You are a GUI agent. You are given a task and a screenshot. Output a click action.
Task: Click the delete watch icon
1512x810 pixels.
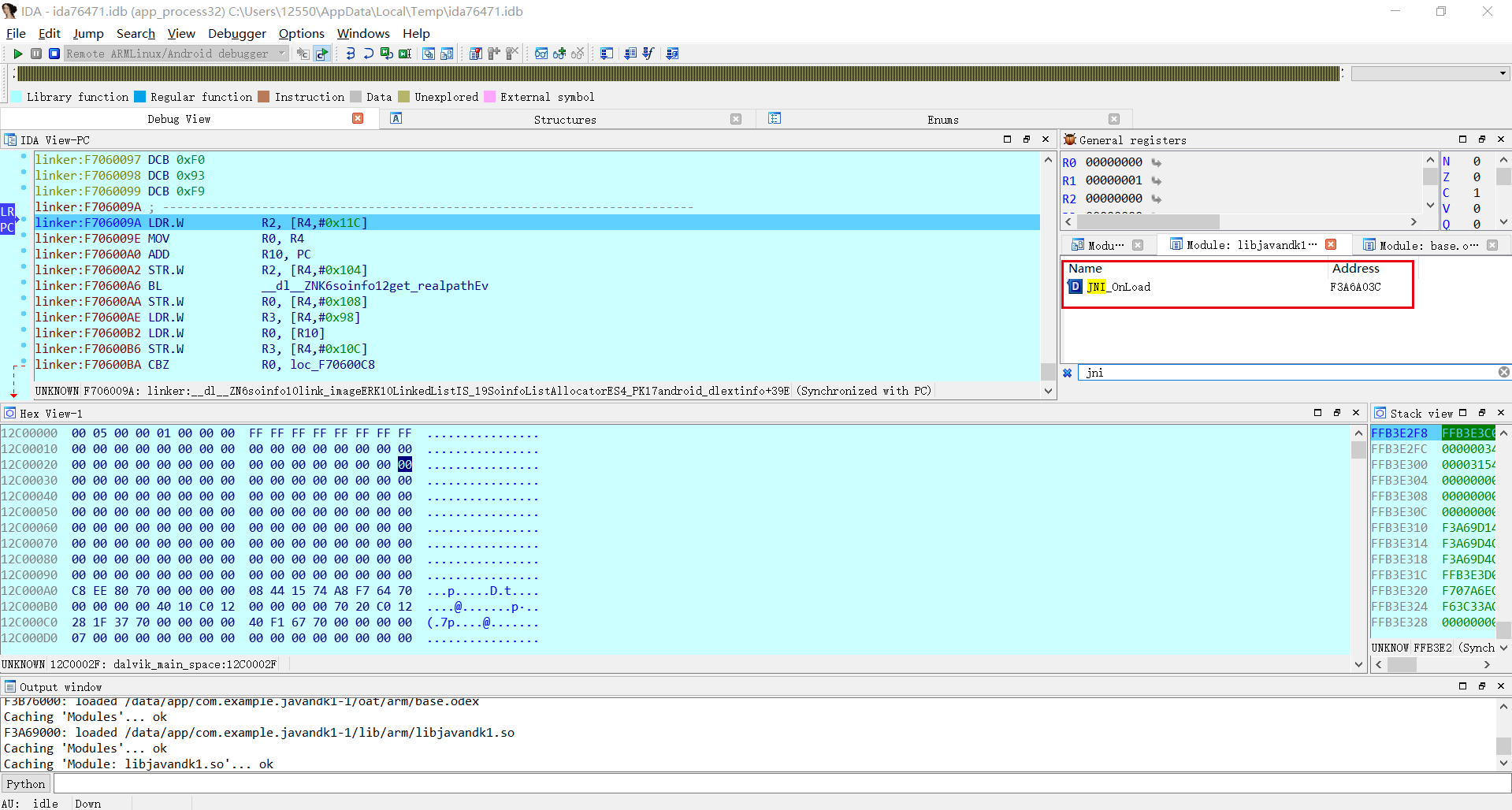click(x=578, y=54)
